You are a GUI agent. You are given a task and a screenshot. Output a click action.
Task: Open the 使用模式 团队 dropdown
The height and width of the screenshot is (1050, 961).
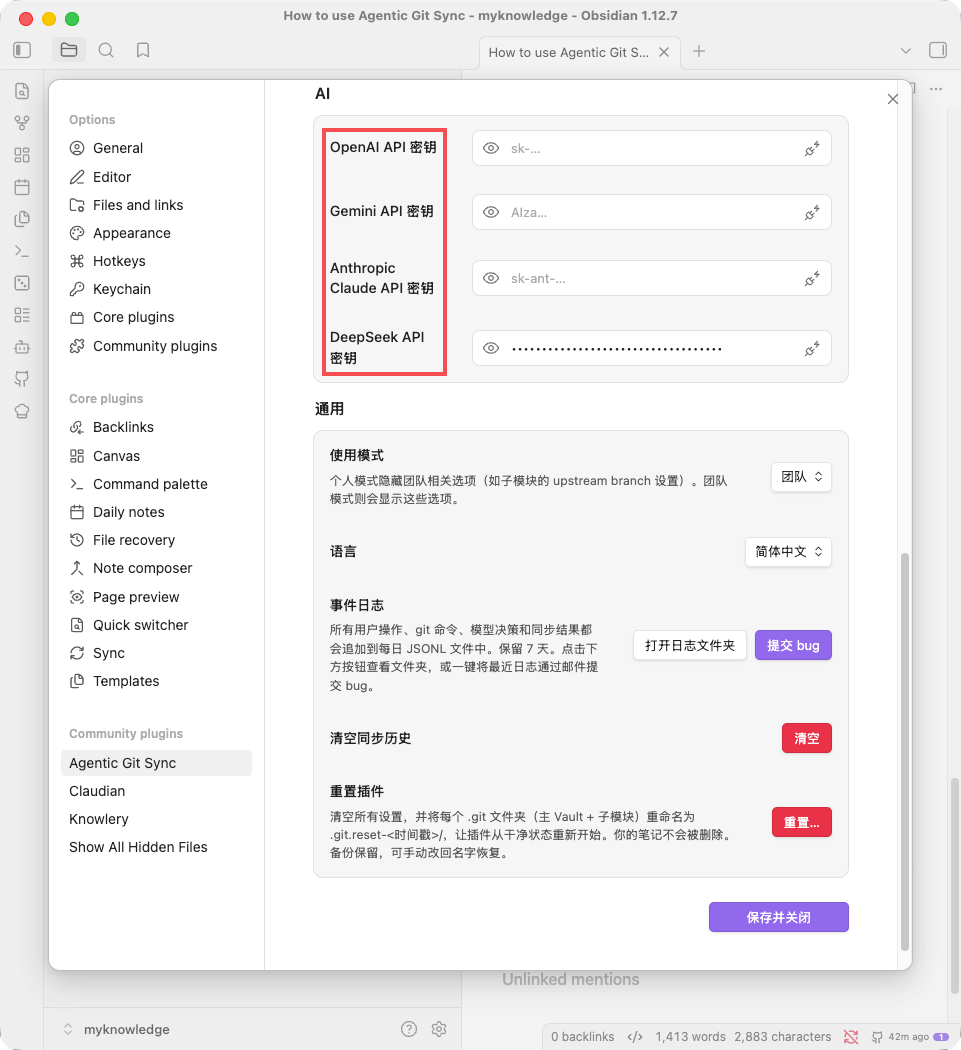[x=801, y=477]
